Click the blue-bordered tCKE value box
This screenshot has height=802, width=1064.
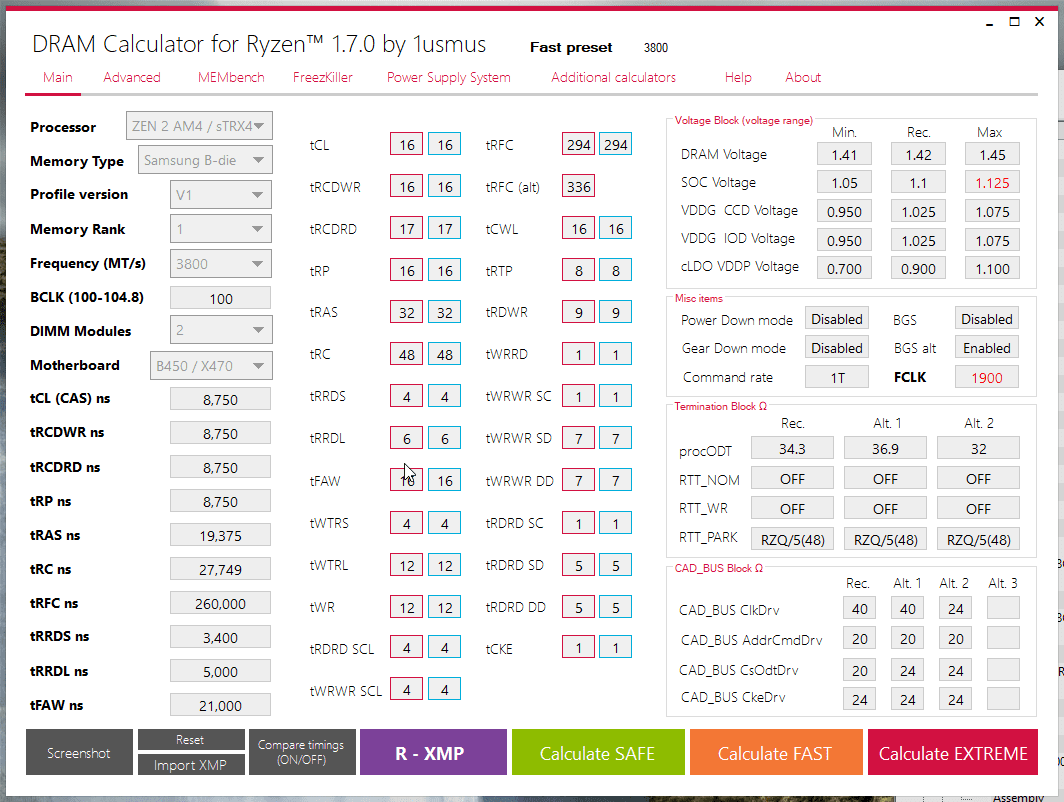pyautogui.click(x=615, y=648)
